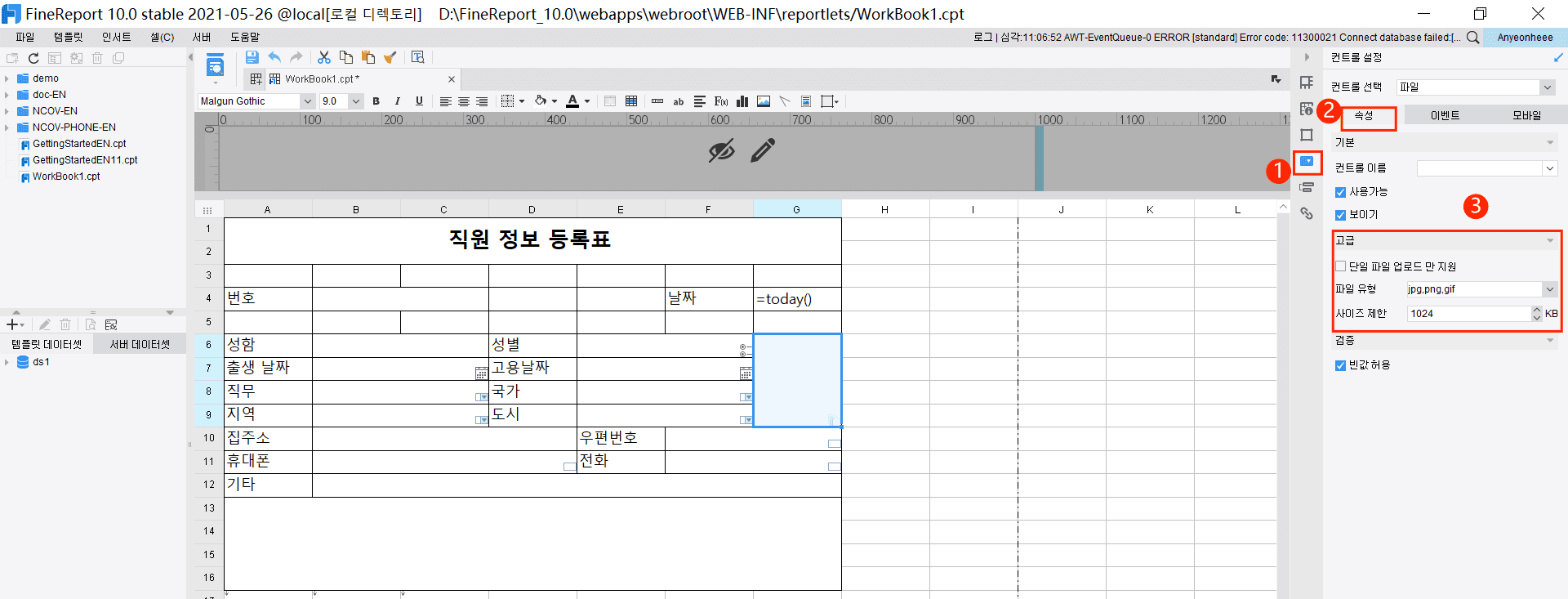Redo the last undone action

tap(296, 57)
